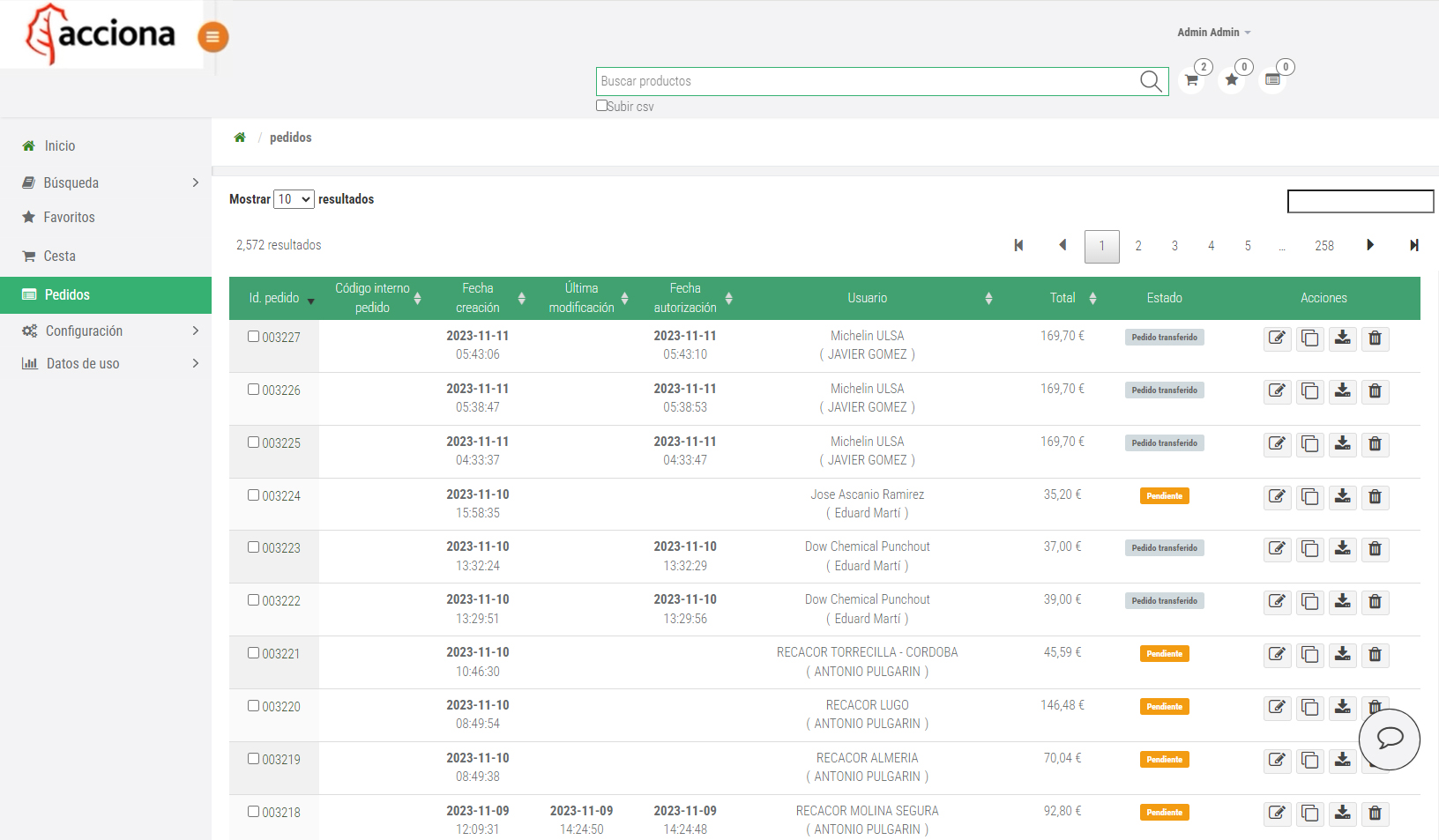The width and height of the screenshot is (1439, 840).
Task: Open the shopping cart icon
Action: pos(1191,80)
